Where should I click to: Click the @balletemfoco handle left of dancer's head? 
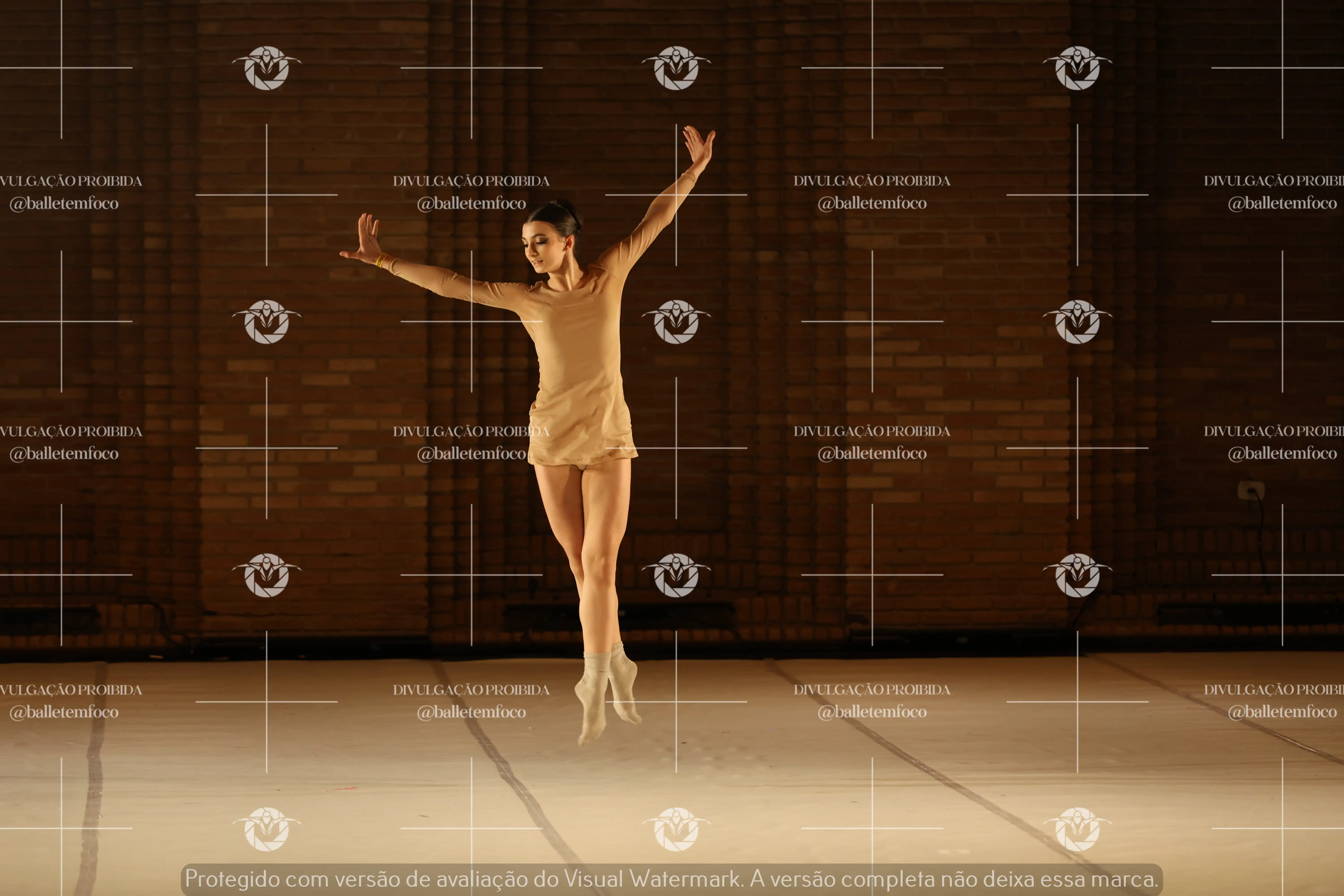click(472, 203)
